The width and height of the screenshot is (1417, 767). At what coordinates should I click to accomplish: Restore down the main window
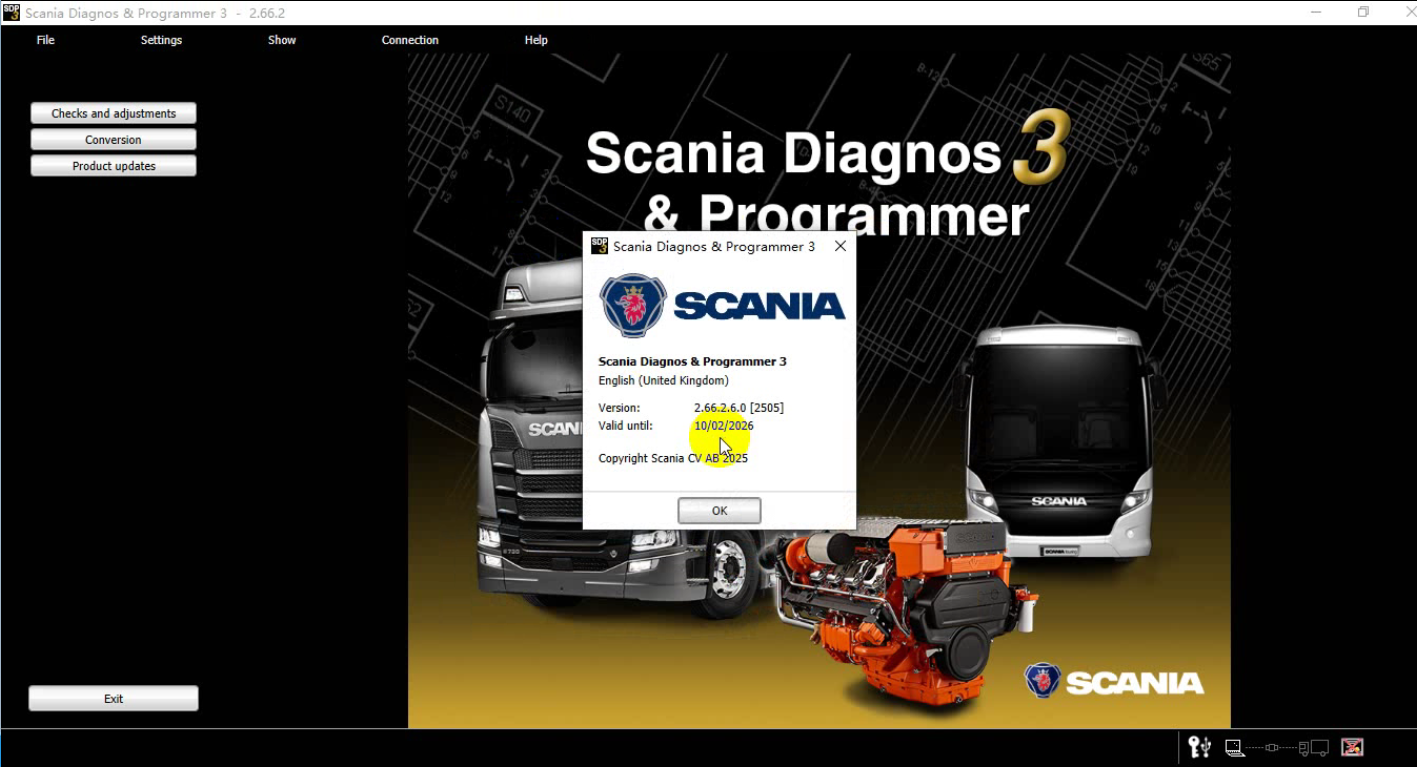[x=1363, y=12]
